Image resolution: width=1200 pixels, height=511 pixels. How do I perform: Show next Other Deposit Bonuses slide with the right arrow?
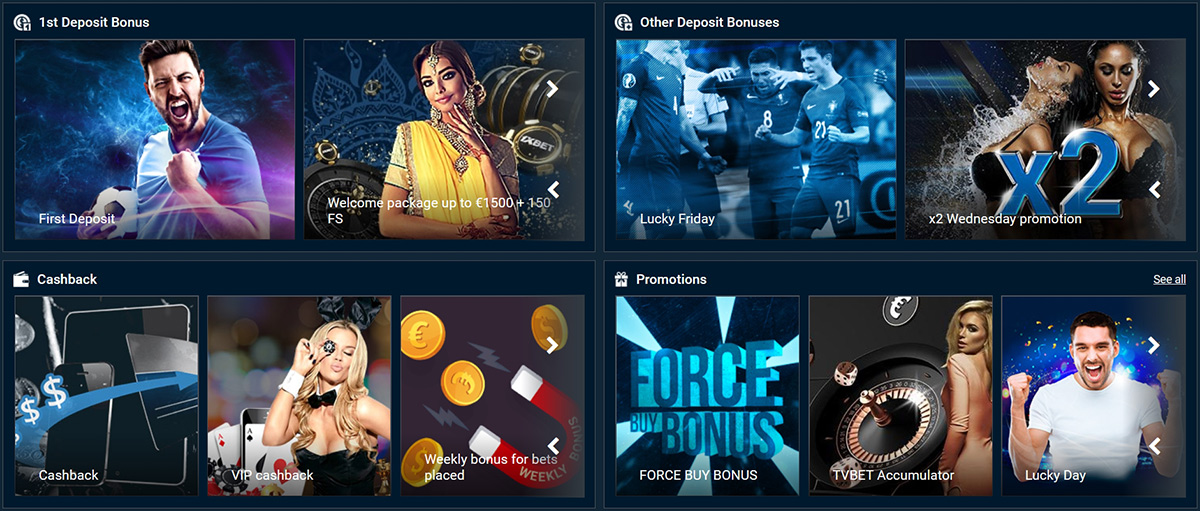click(1153, 88)
